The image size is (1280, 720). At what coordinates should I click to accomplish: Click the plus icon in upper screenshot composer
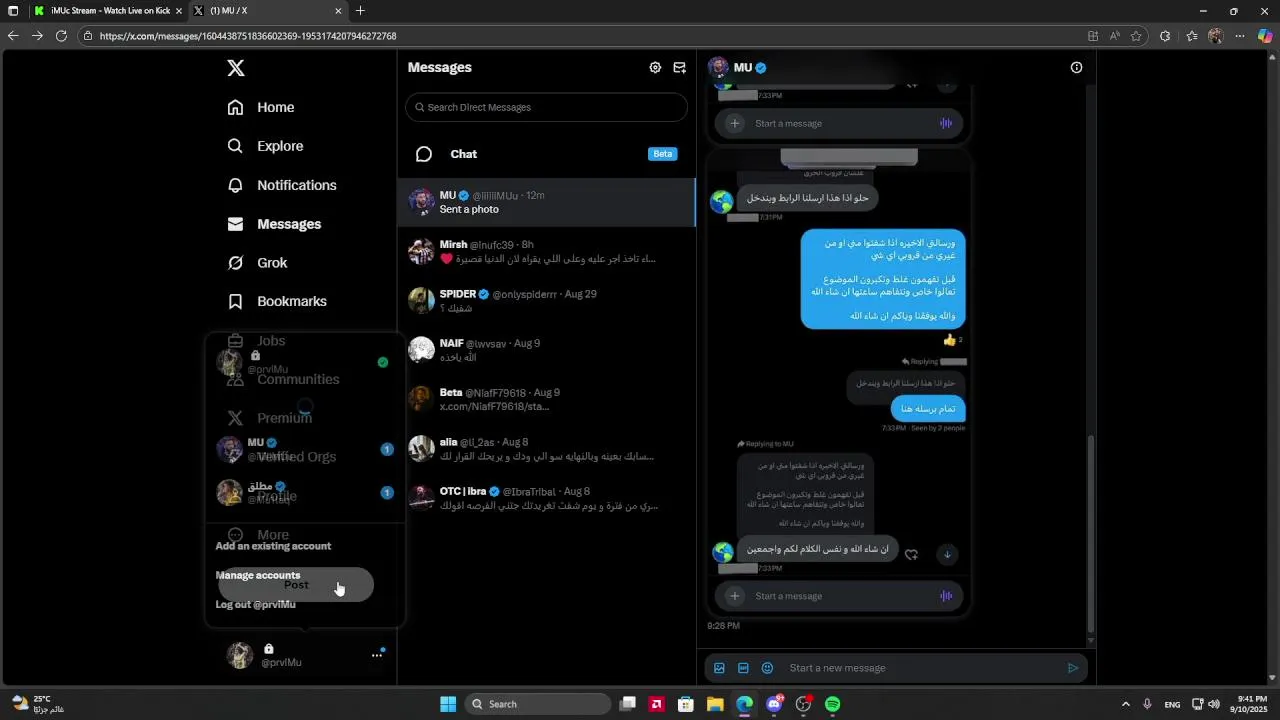point(735,123)
